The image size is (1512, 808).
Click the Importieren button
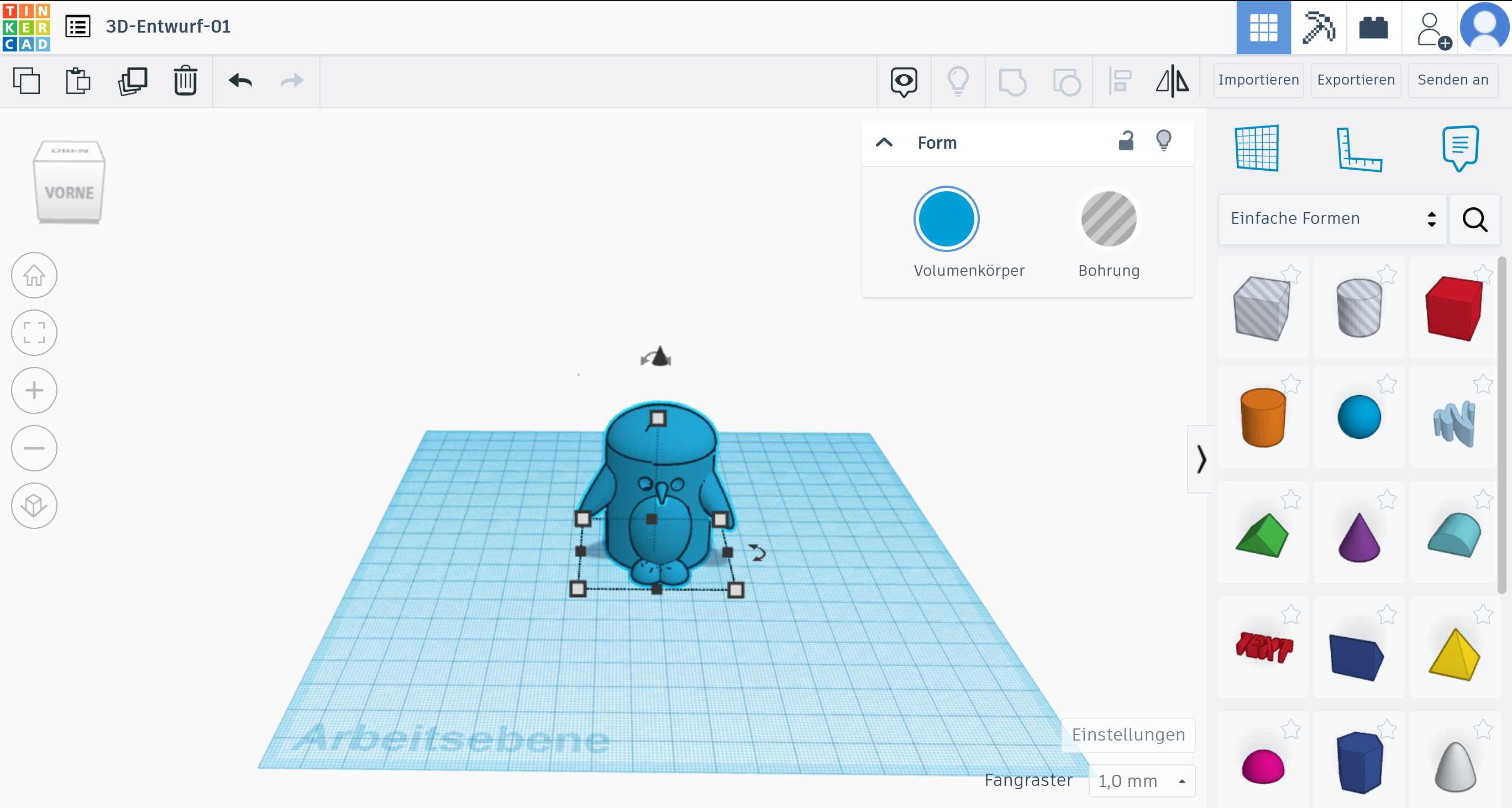1258,80
